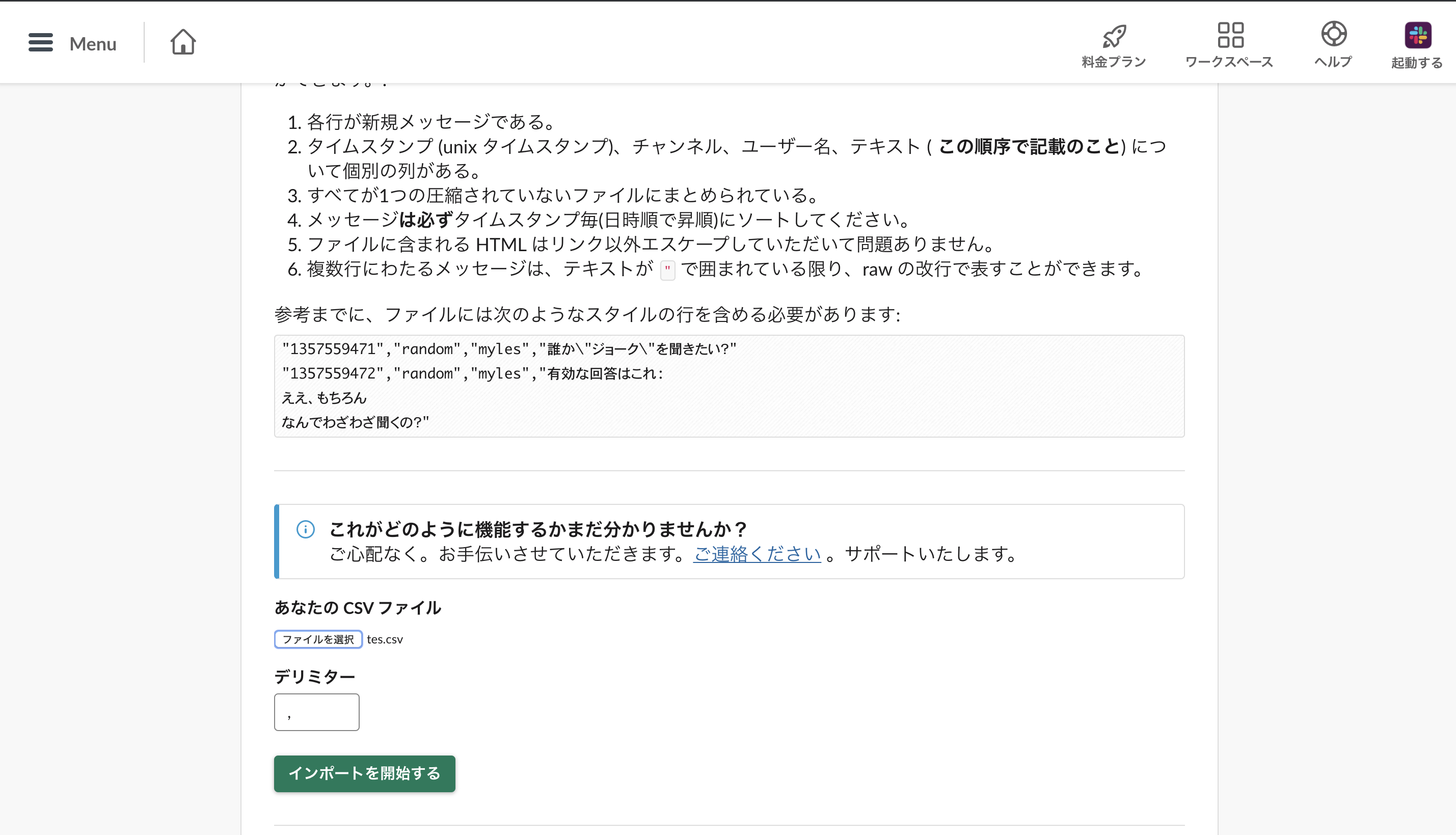Viewport: 1456px width, 835px height.
Task: Select the 料金プラン navigation item
Action: tap(1113, 61)
